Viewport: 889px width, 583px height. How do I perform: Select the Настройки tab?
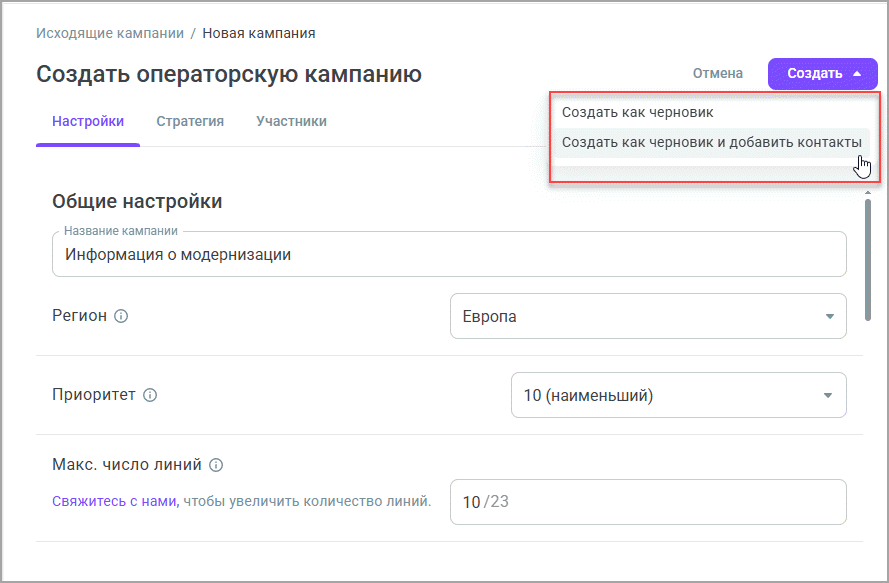[x=88, y=122]
